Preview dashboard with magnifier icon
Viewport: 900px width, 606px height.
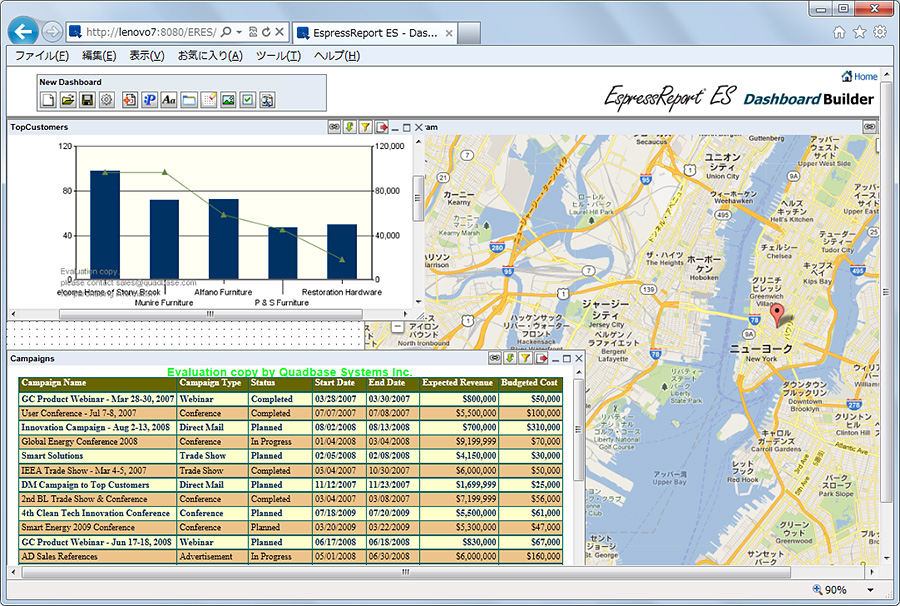click(267, 100)
